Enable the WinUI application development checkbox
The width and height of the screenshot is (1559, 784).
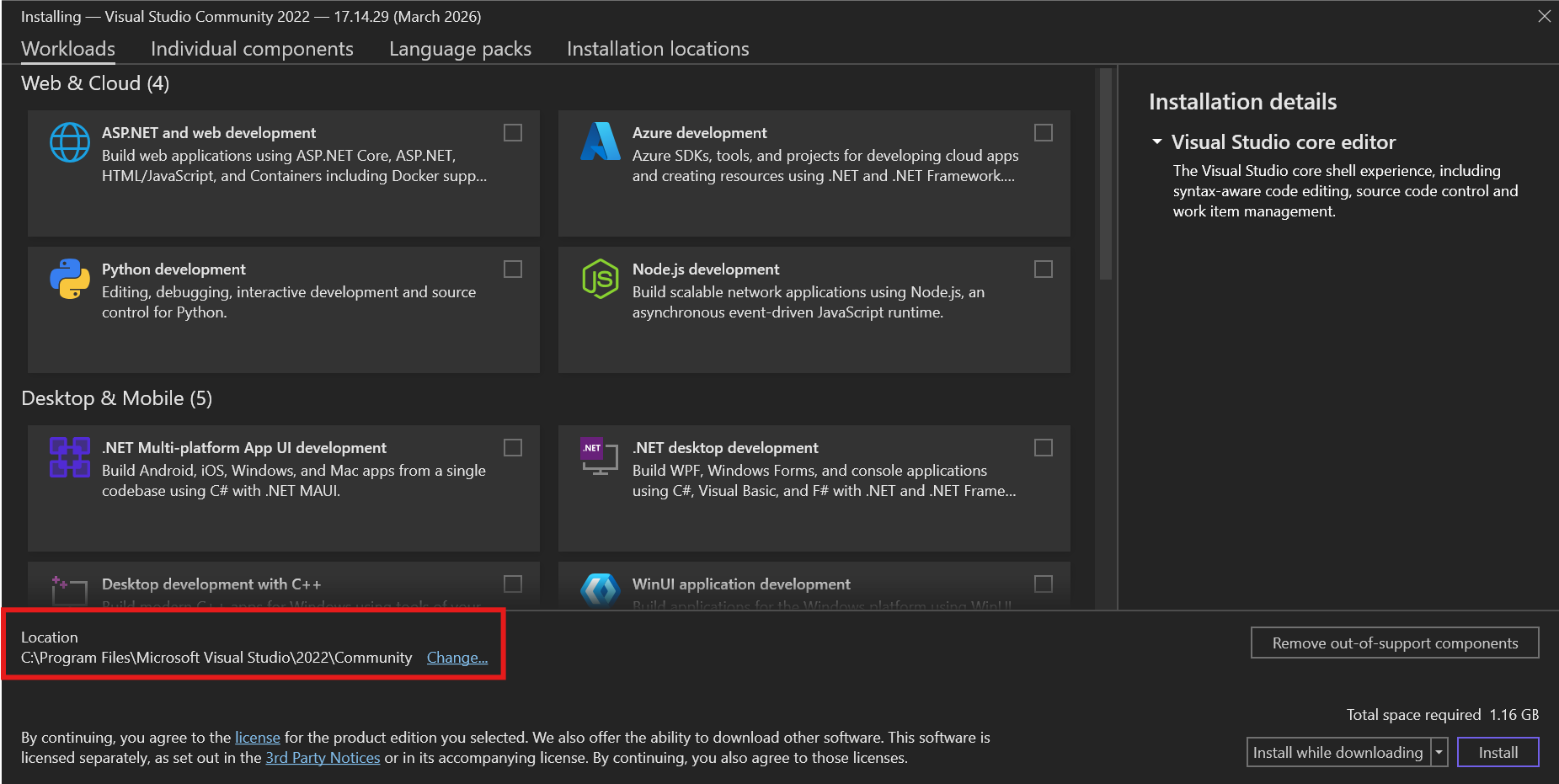coord(1044,584)
